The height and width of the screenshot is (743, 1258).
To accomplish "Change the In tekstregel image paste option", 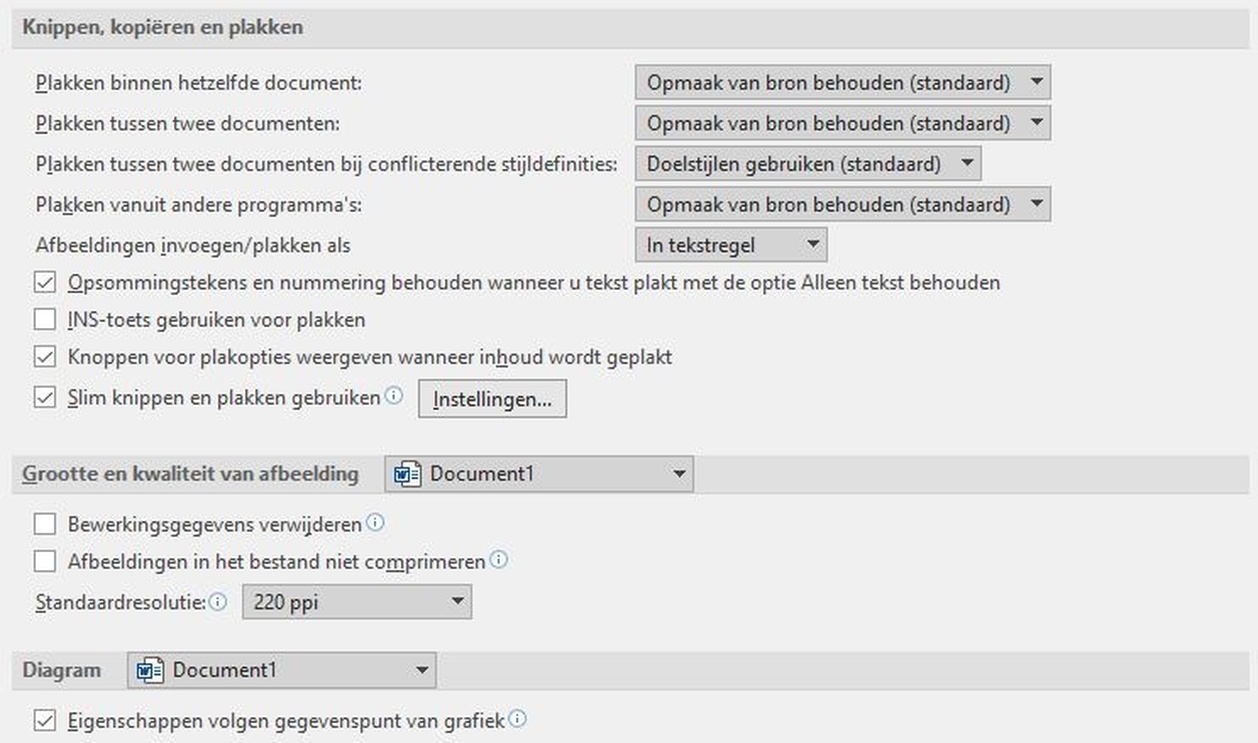I will point(730,245).
